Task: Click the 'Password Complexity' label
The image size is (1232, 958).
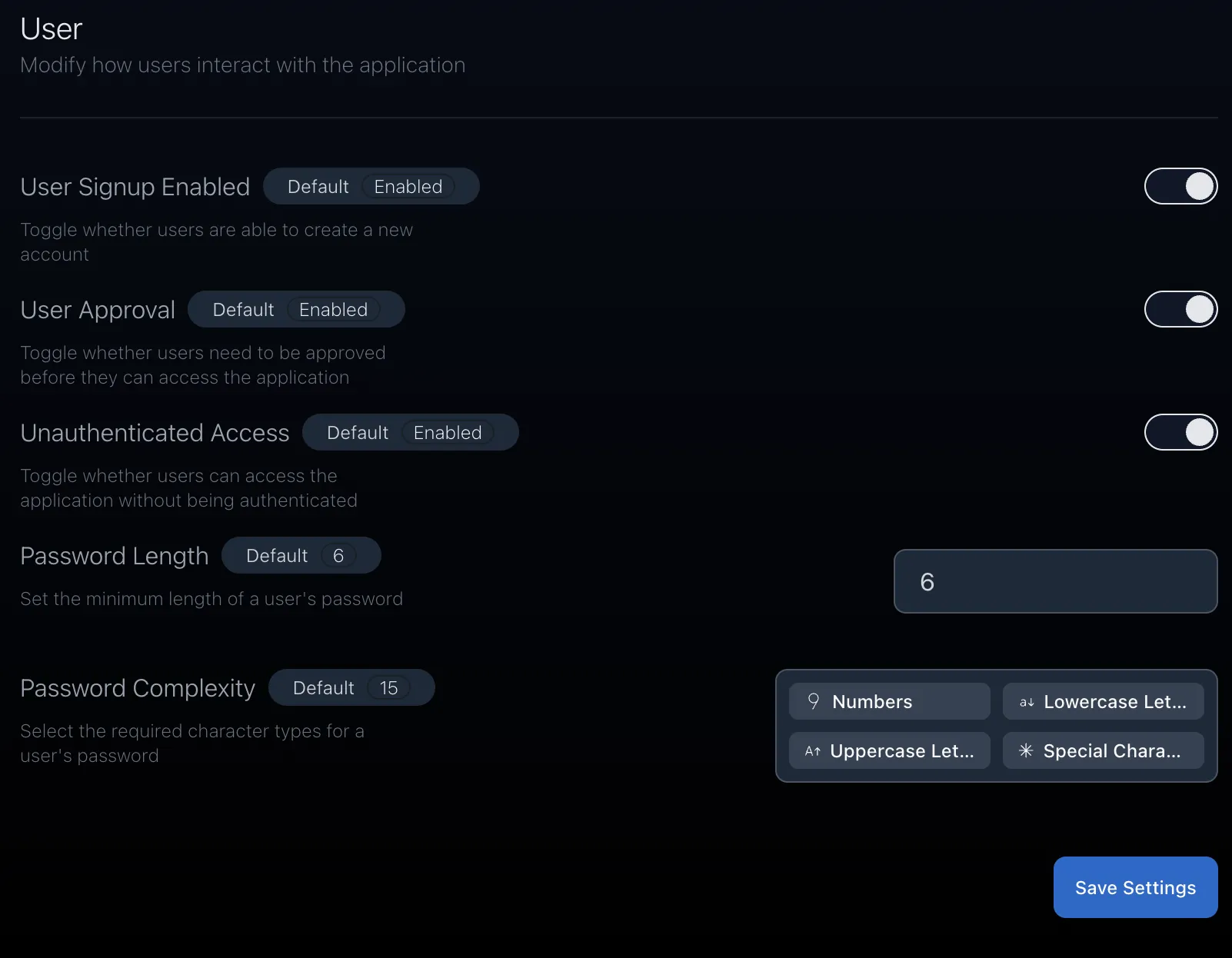Action: [x=138, y=688]
